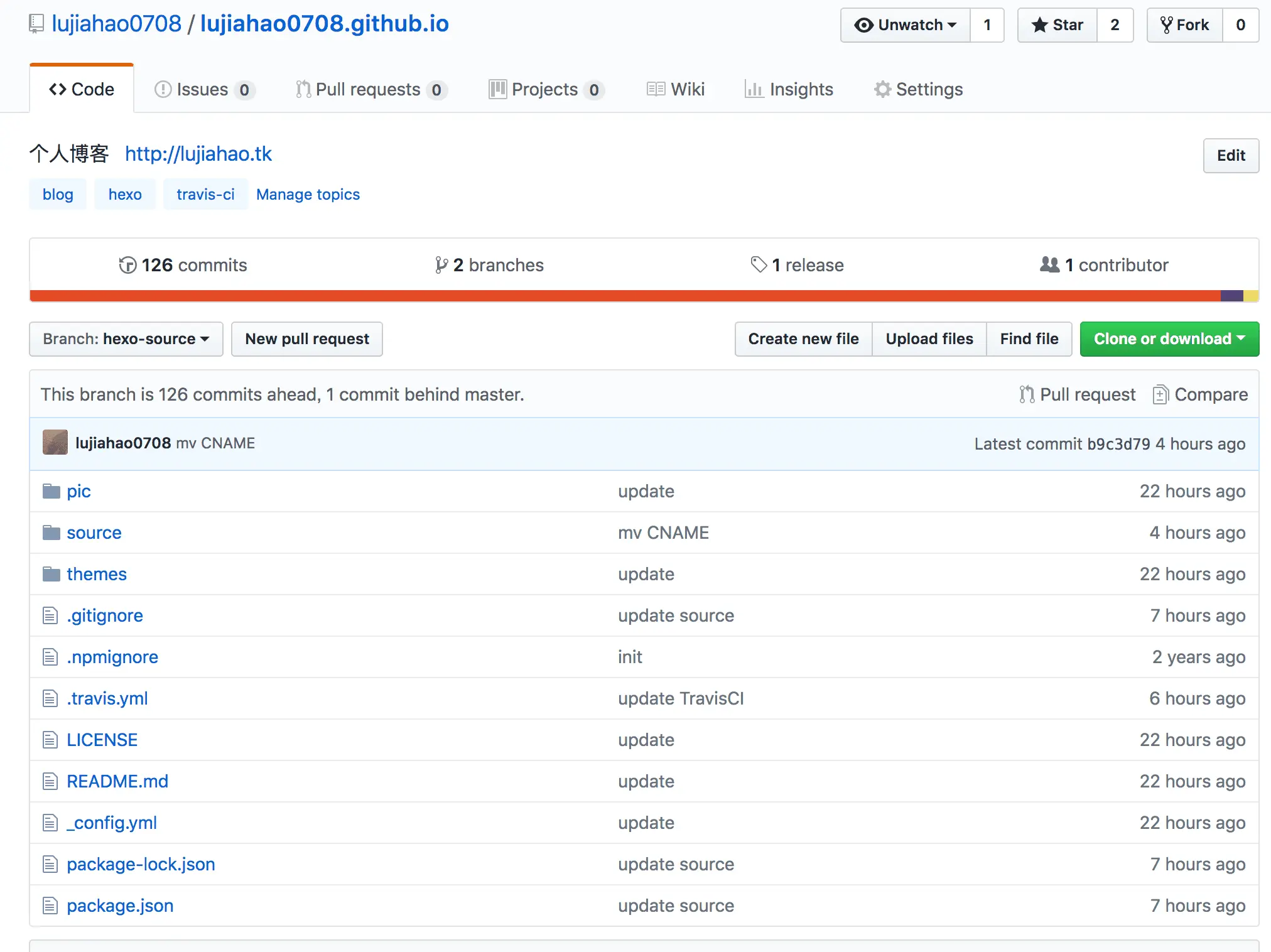The width and height of the screenshot is (1271, 952).
Task: Expand the Branch hexo-source selector
Action: pos(126,339)
